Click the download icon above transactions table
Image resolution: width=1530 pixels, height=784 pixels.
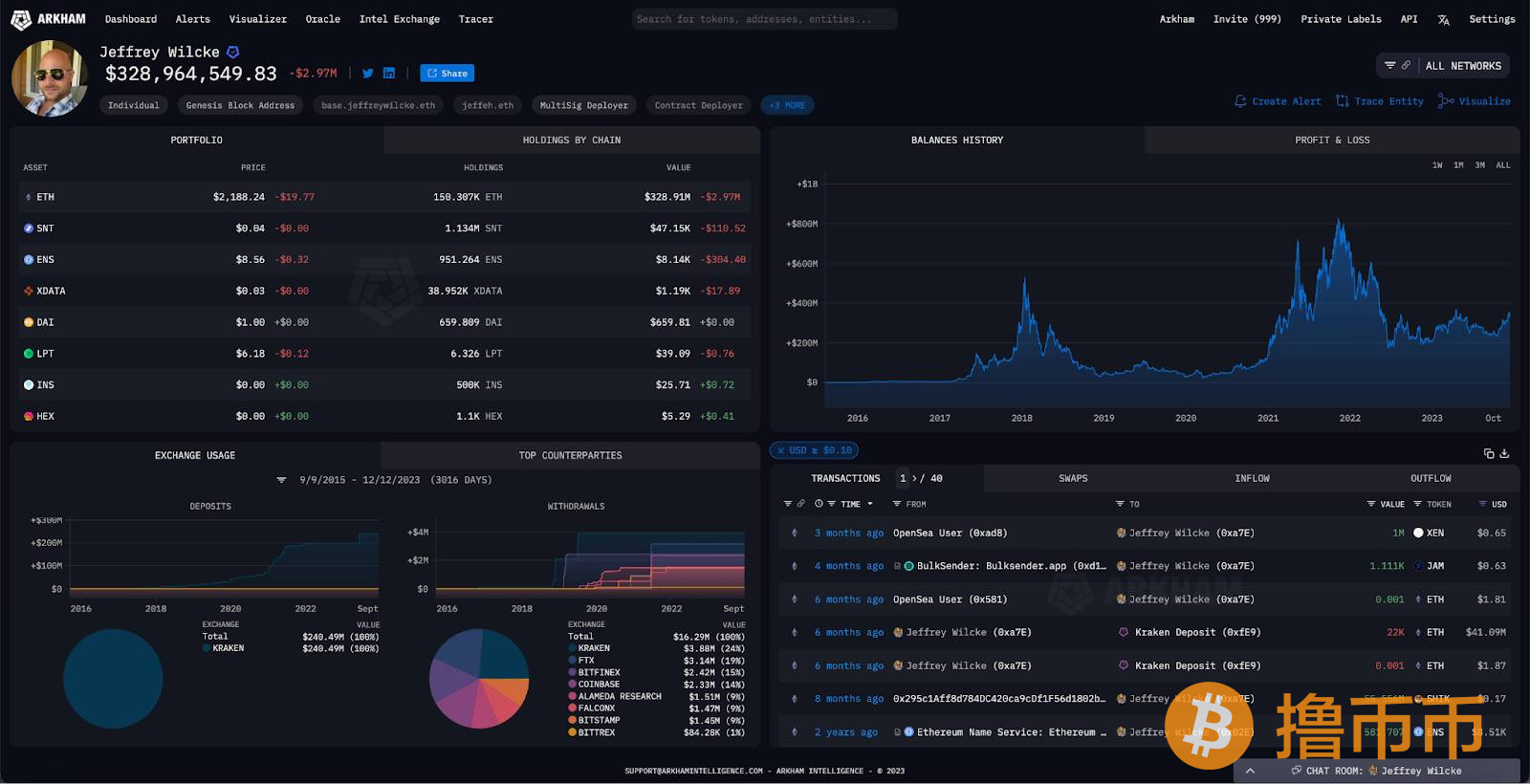[1504, 453]
